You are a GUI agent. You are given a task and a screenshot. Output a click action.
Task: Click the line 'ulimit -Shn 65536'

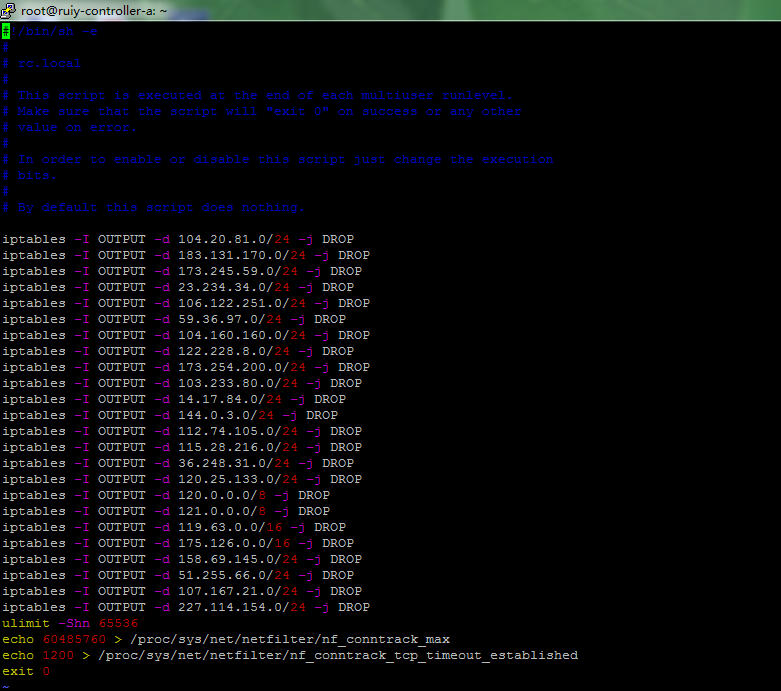point(70,623)
